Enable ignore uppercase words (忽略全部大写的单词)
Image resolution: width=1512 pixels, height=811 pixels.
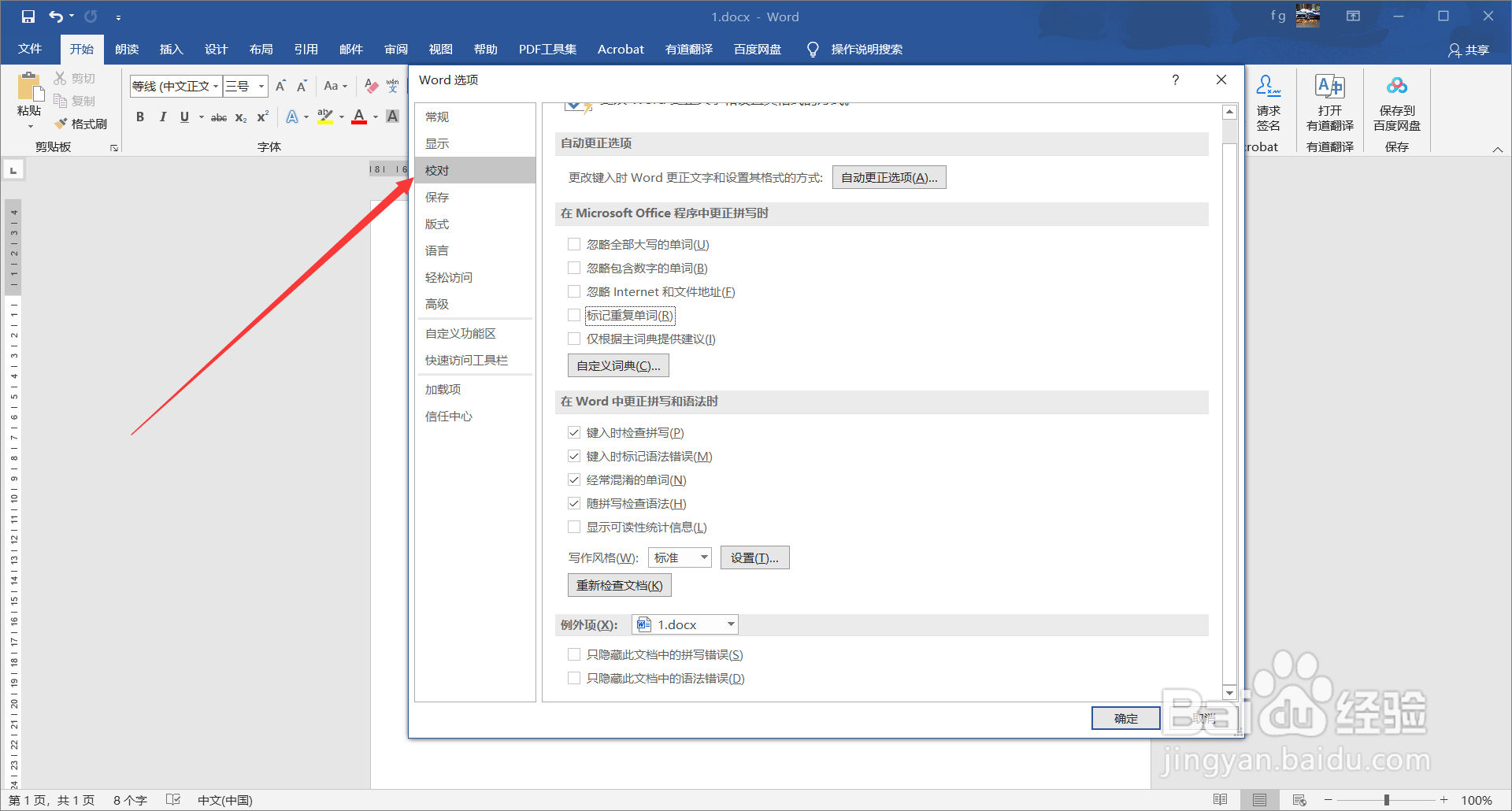574,244
